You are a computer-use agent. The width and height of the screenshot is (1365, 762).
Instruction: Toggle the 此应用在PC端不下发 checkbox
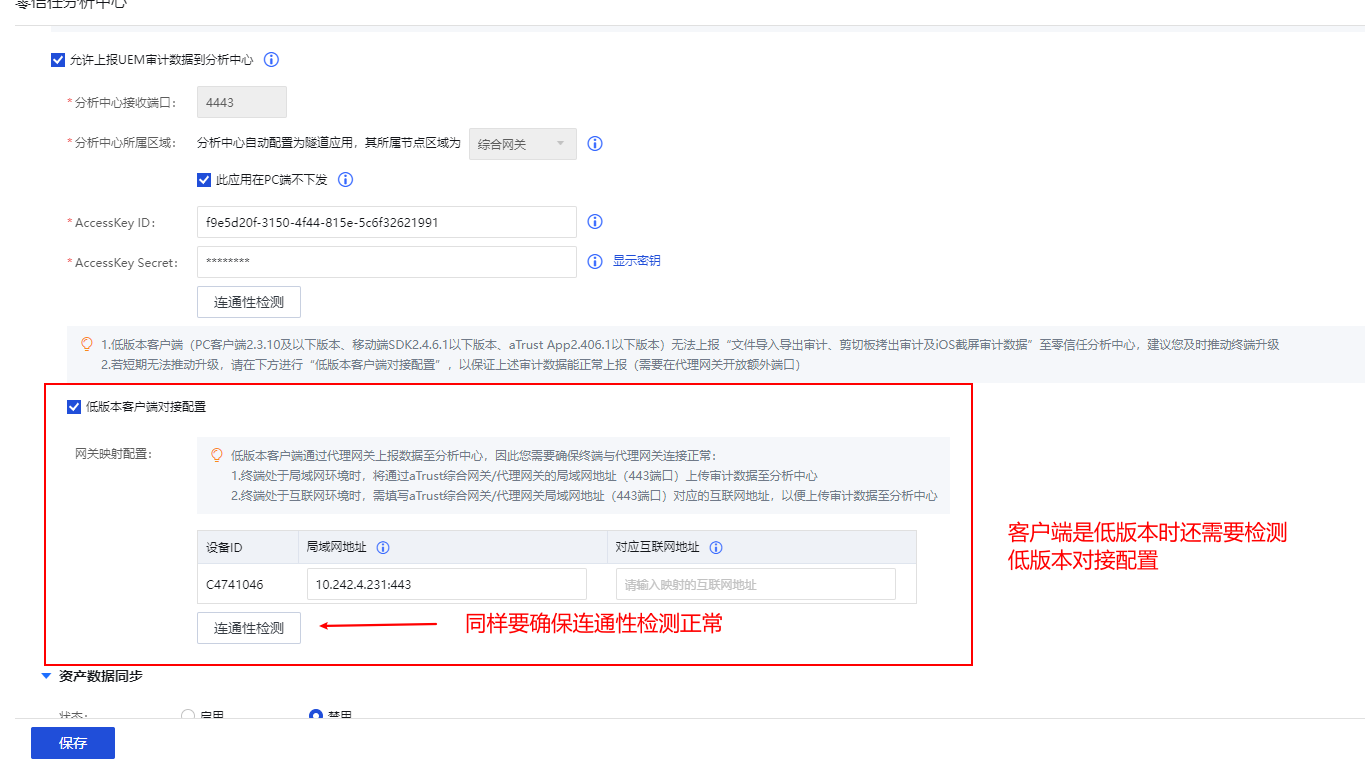(x=204, y=180)
